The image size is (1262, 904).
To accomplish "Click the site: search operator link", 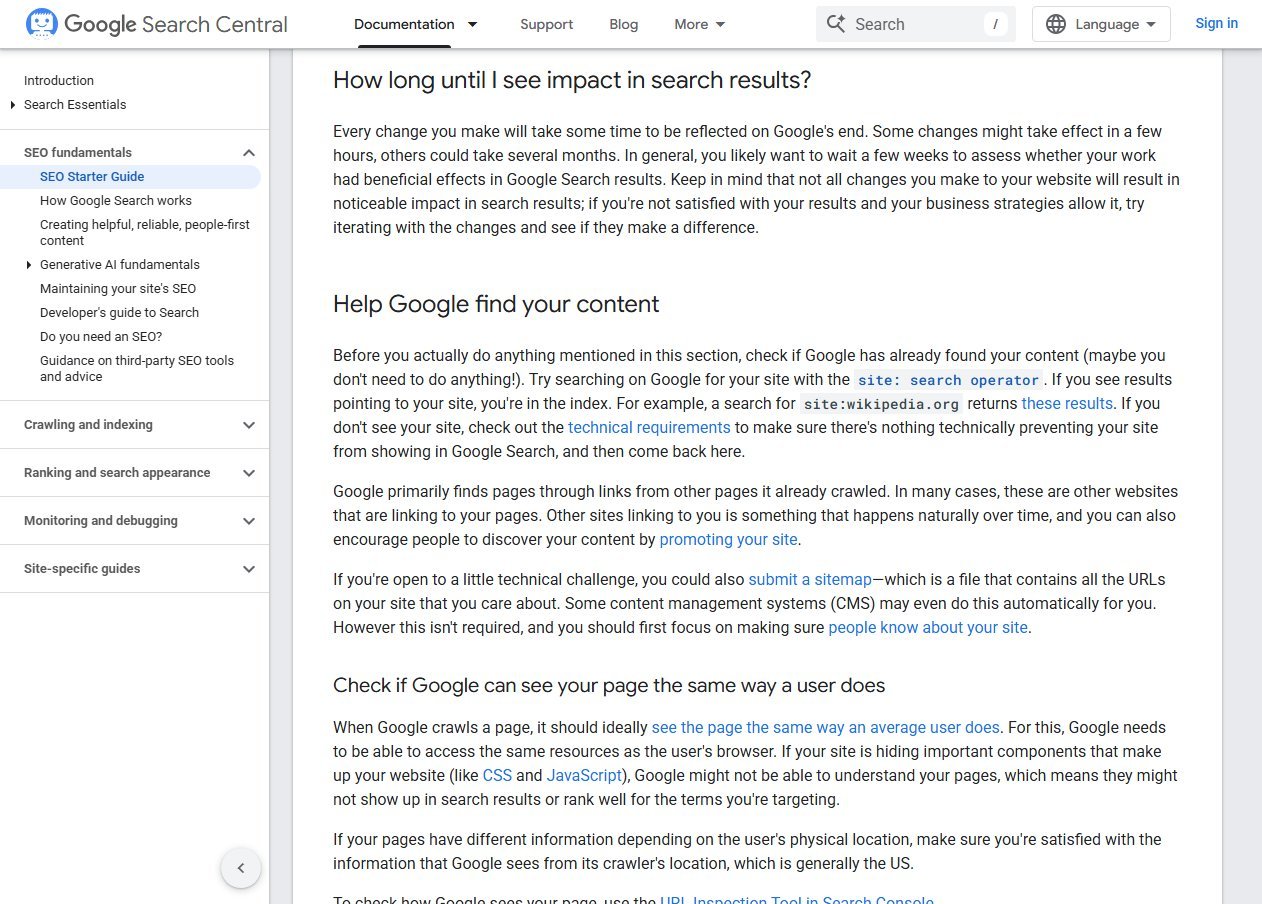I will [949, 380].
